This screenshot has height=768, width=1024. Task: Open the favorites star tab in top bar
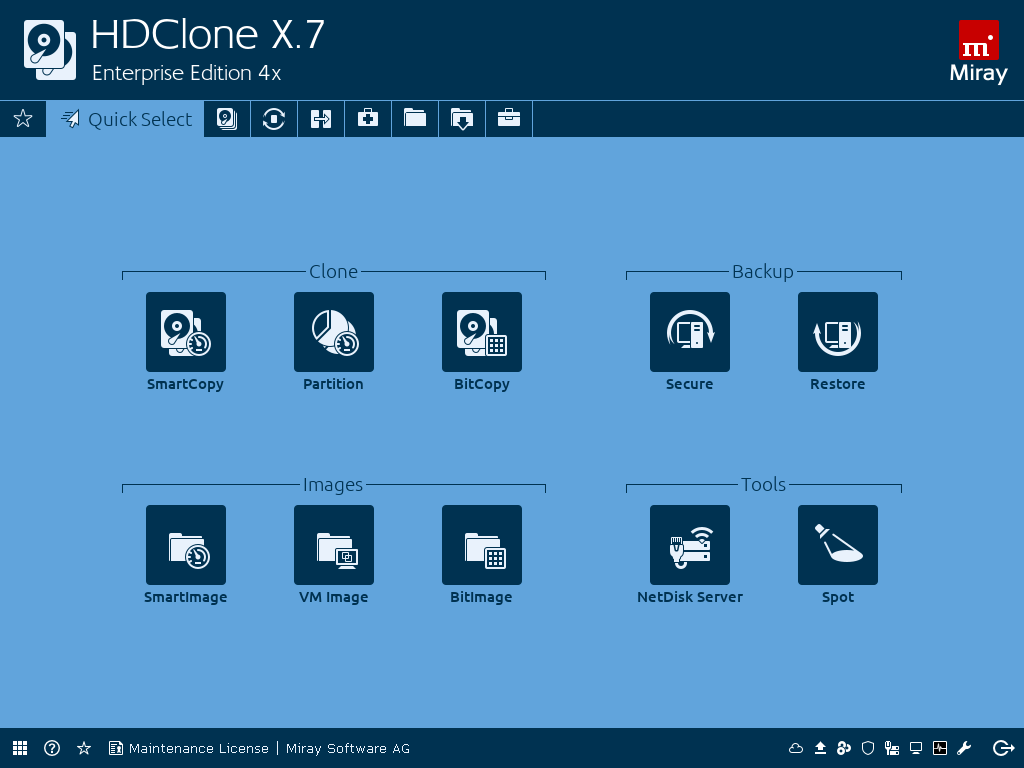point(23,119)
